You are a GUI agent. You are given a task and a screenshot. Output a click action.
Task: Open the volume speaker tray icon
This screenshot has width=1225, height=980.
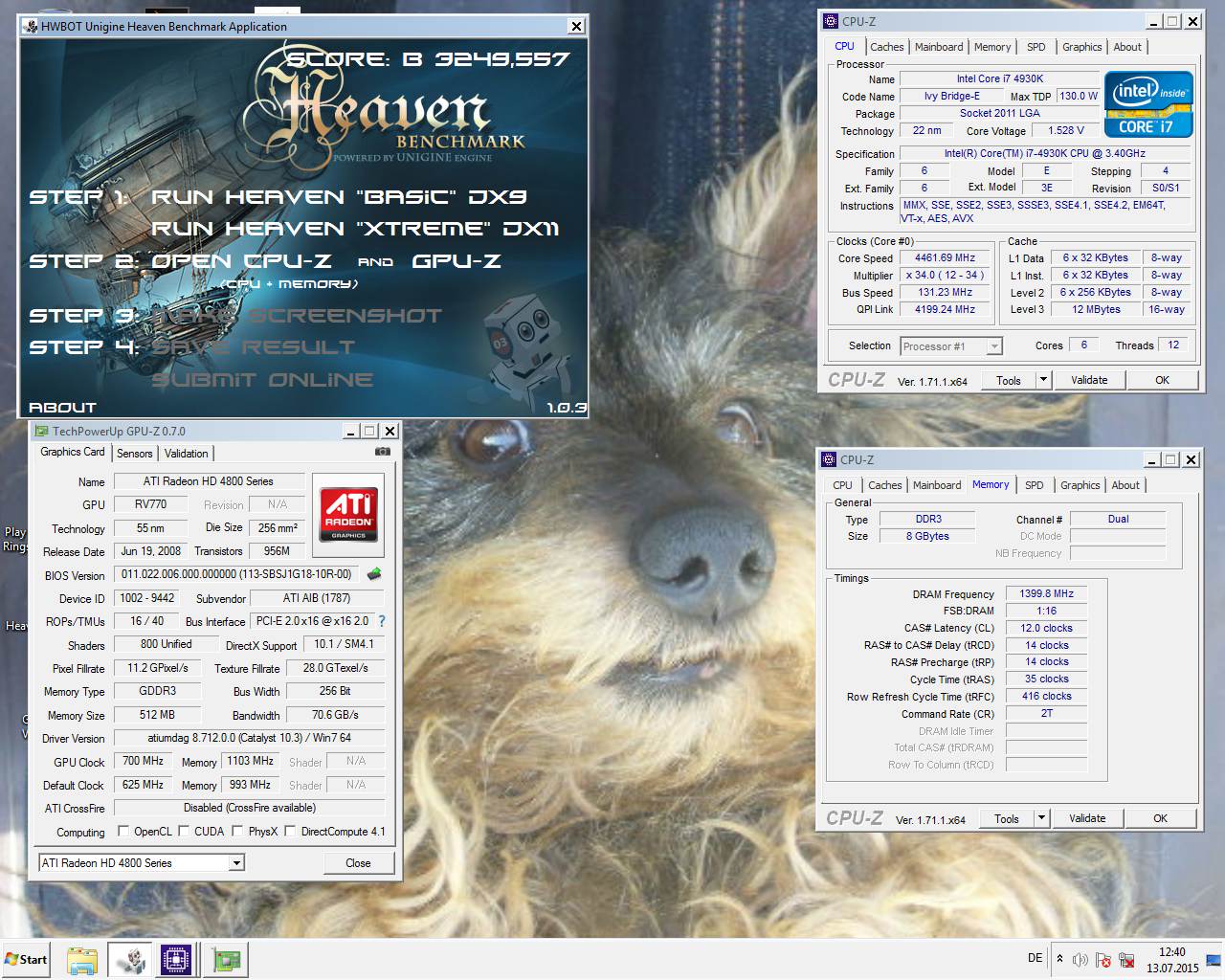pyautogui.click(x=1080, y=960)
